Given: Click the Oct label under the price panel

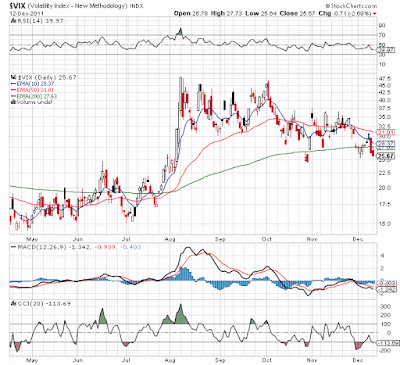Looking at the screenshot, I should (x=267, y=239).
